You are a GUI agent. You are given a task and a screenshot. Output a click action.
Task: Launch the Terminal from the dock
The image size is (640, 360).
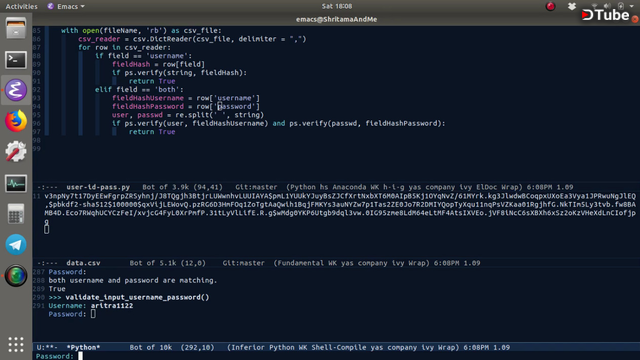click(16, 60)
